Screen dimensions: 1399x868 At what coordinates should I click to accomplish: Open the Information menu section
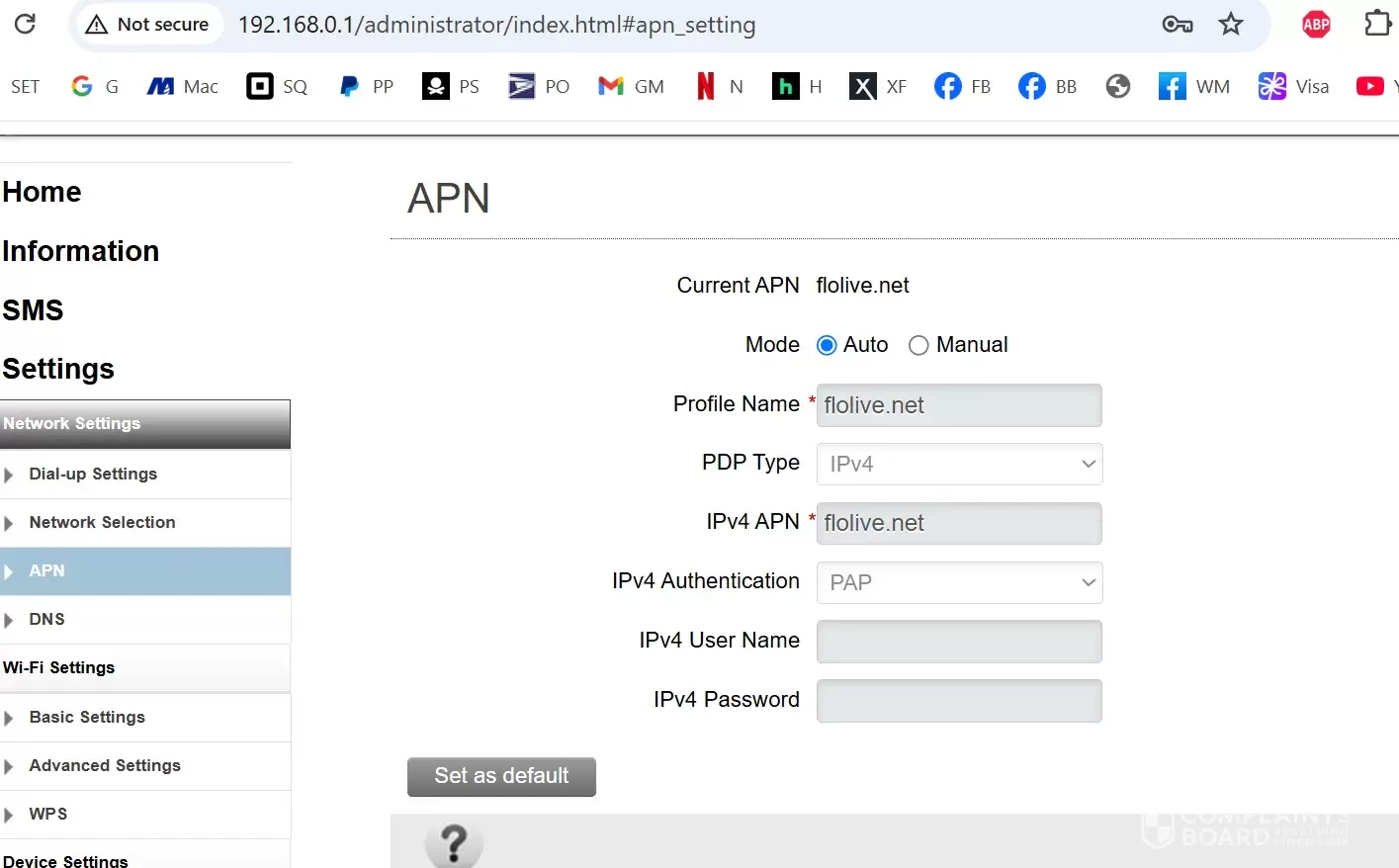click(x=80, y=251)
